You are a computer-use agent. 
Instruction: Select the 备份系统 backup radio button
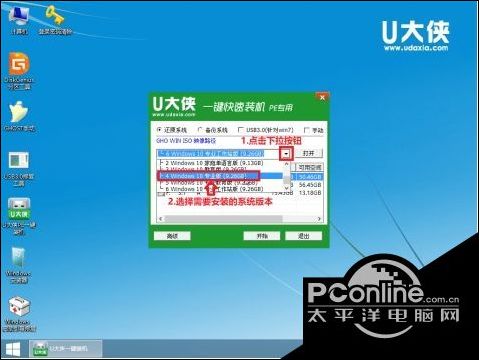(200, 130)
